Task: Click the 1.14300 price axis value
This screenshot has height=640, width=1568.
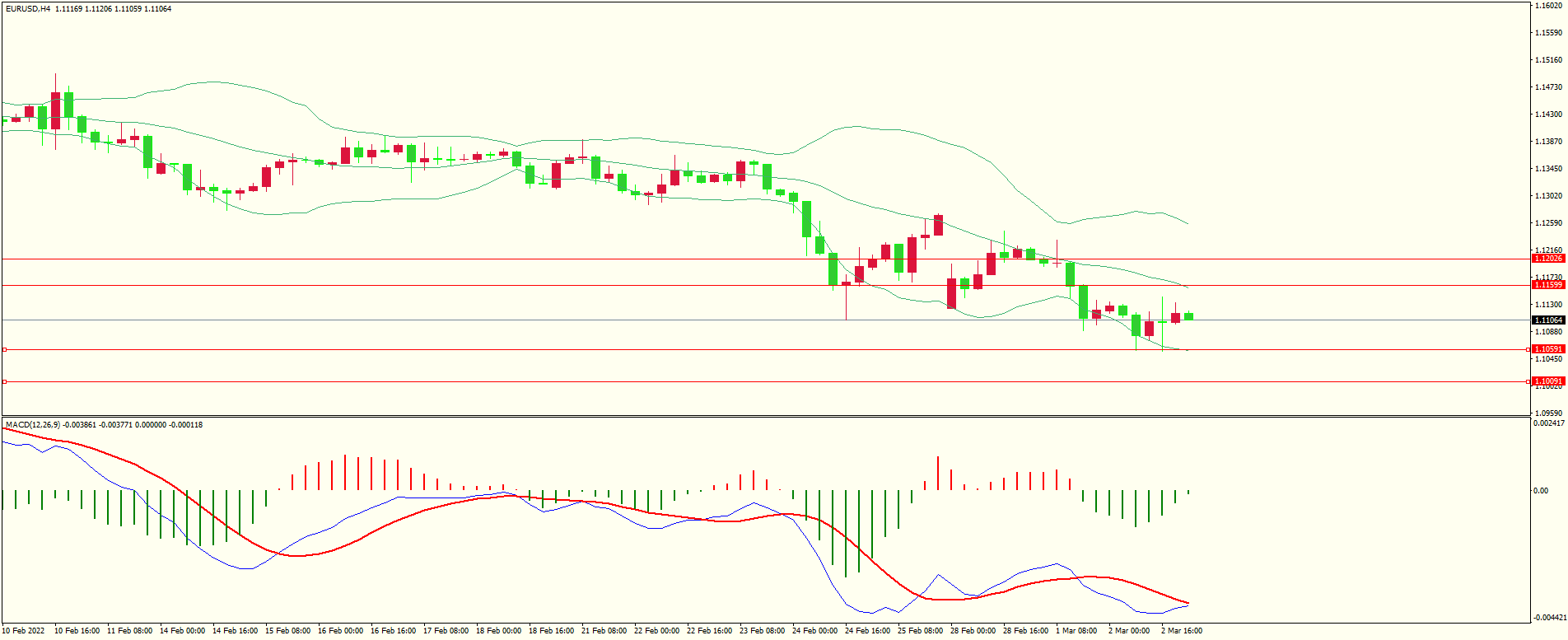Action: pos(1549,114)
